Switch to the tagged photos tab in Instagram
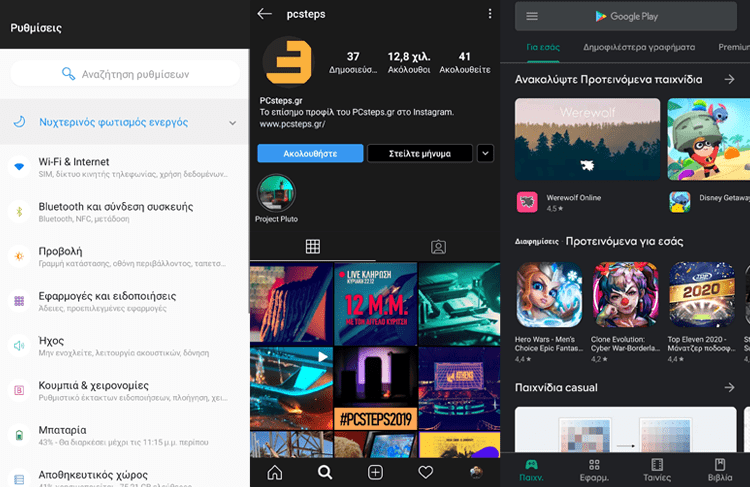Image resolution: width=750 pixels, height=487 pixels. (438, 247)
